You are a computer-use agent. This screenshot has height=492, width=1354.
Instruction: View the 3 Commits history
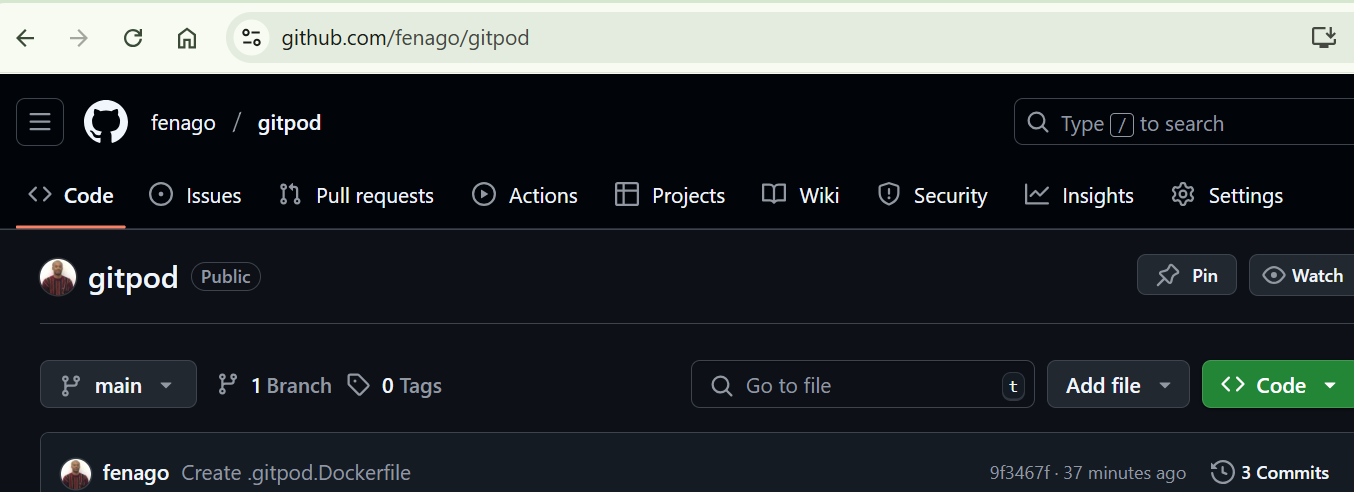tap(1270, 473)
